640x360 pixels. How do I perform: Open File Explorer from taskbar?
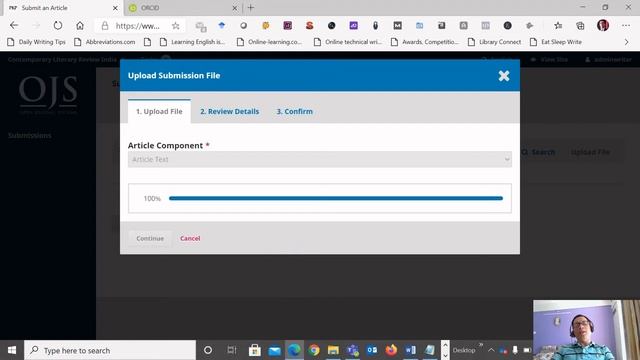333,350
